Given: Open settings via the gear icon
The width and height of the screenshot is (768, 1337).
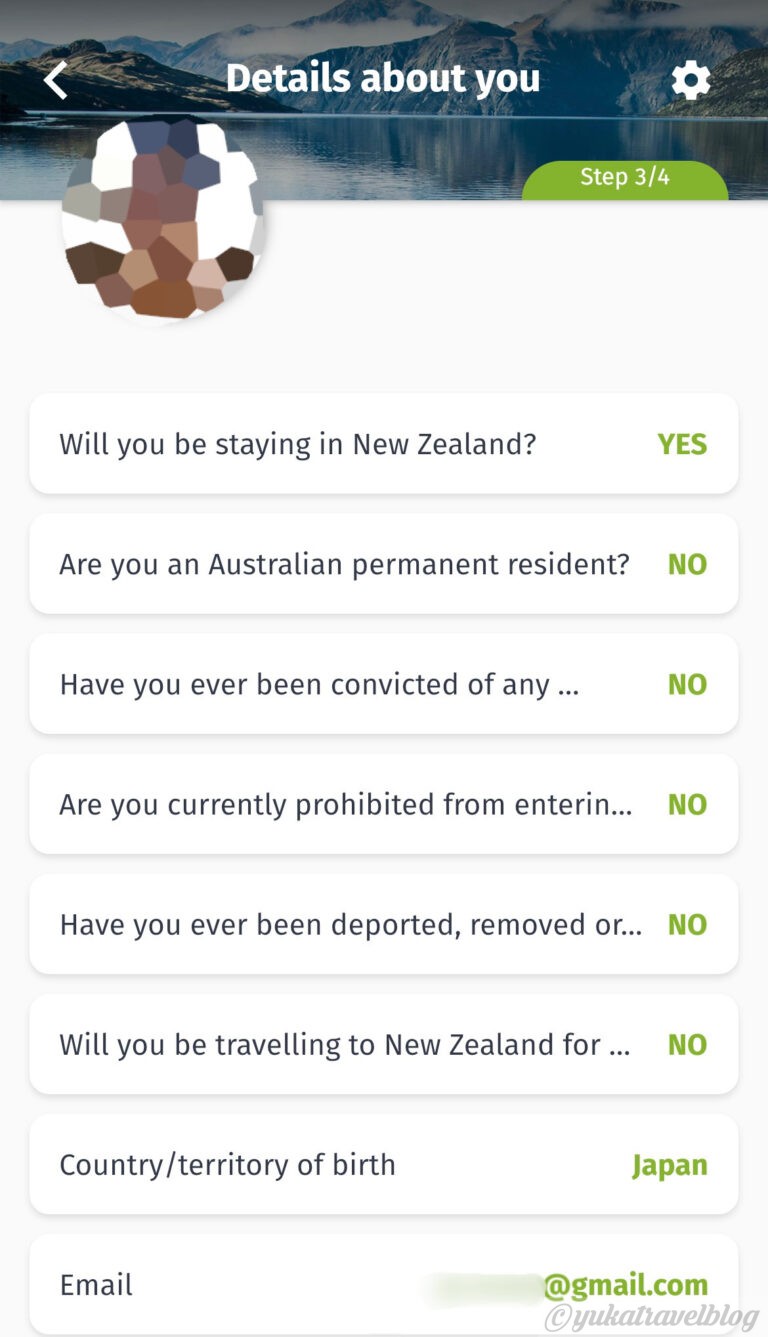Looking at the screenshot, I should click(x=690, y=80).
